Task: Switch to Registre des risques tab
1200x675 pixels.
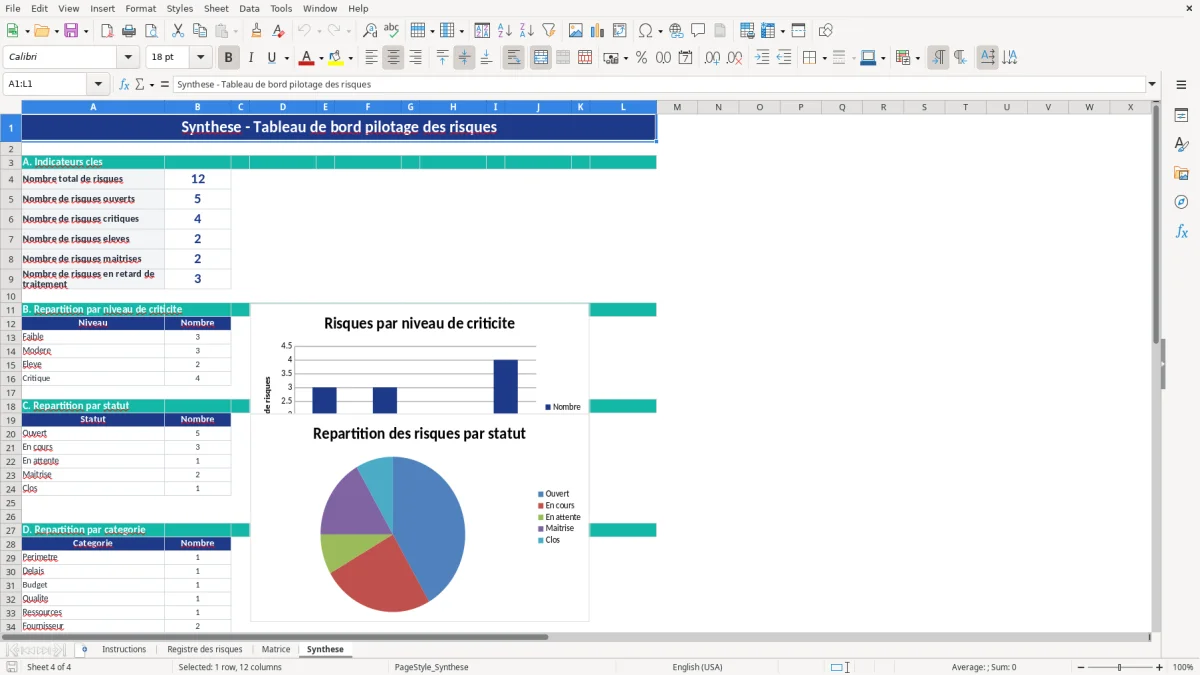Action: point(205,650)
